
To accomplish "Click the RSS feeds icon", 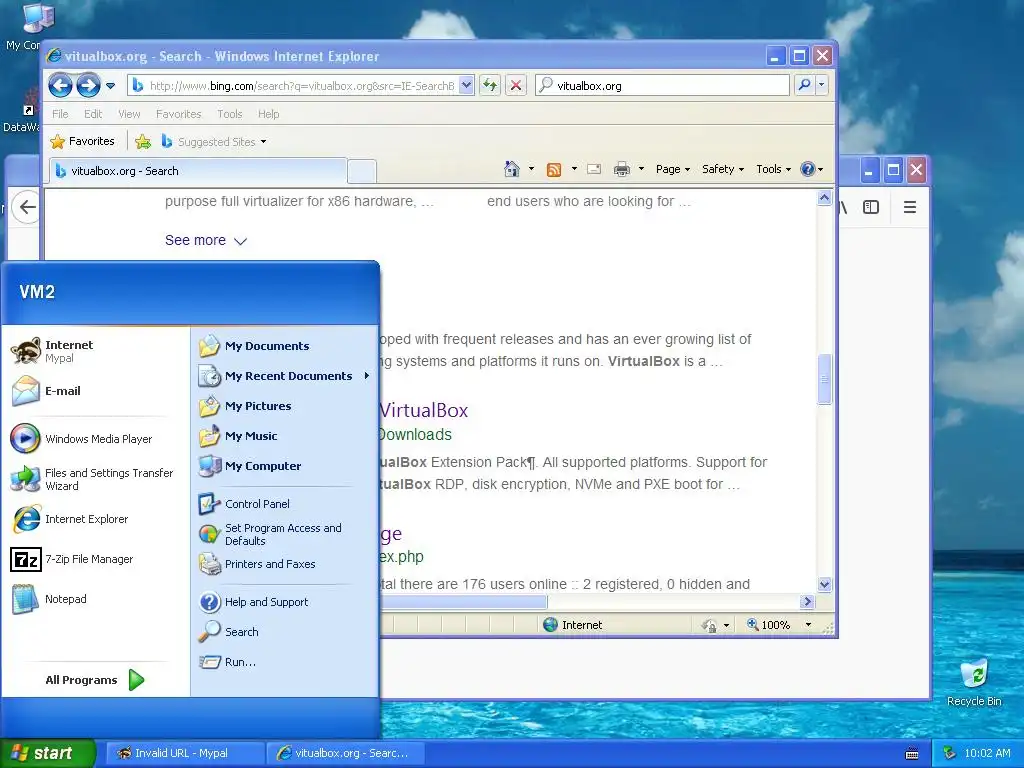I will pos(554,169).
